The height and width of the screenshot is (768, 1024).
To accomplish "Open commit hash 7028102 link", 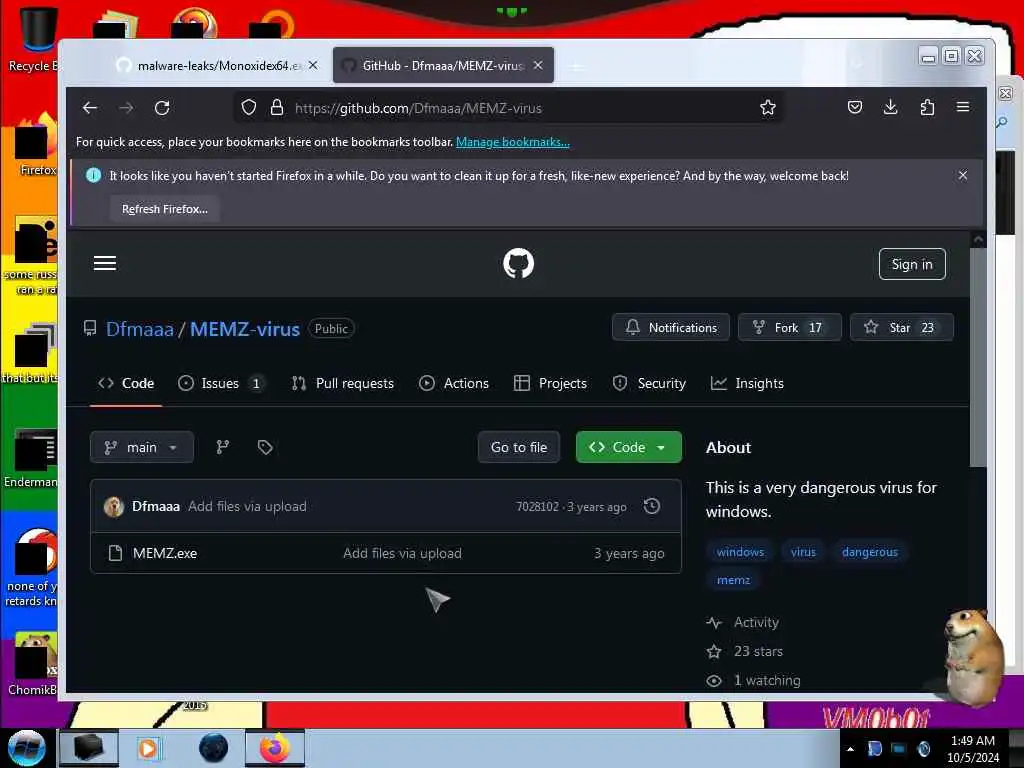I will point(537,507).
